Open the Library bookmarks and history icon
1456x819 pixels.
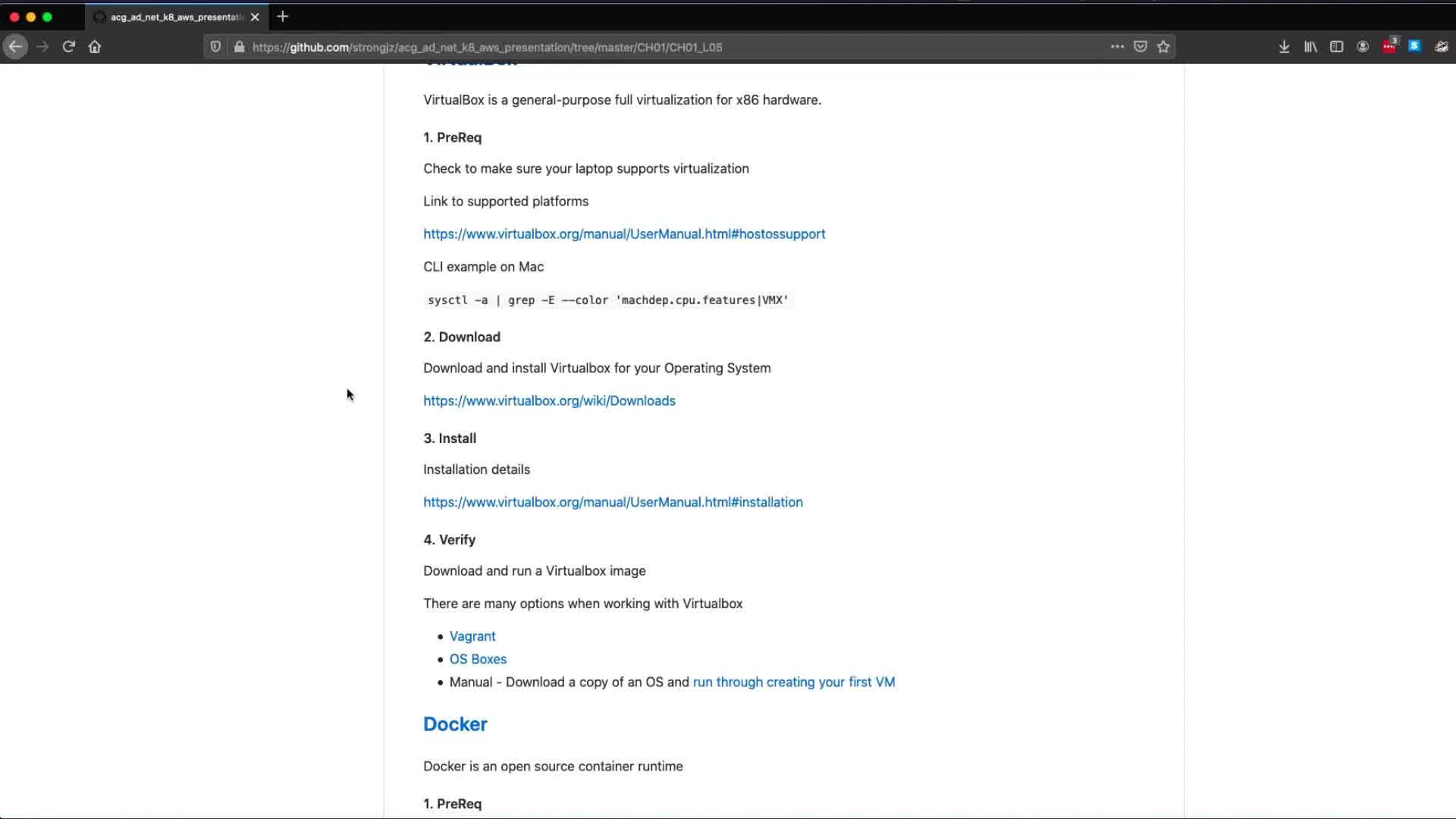(1310, 47)
